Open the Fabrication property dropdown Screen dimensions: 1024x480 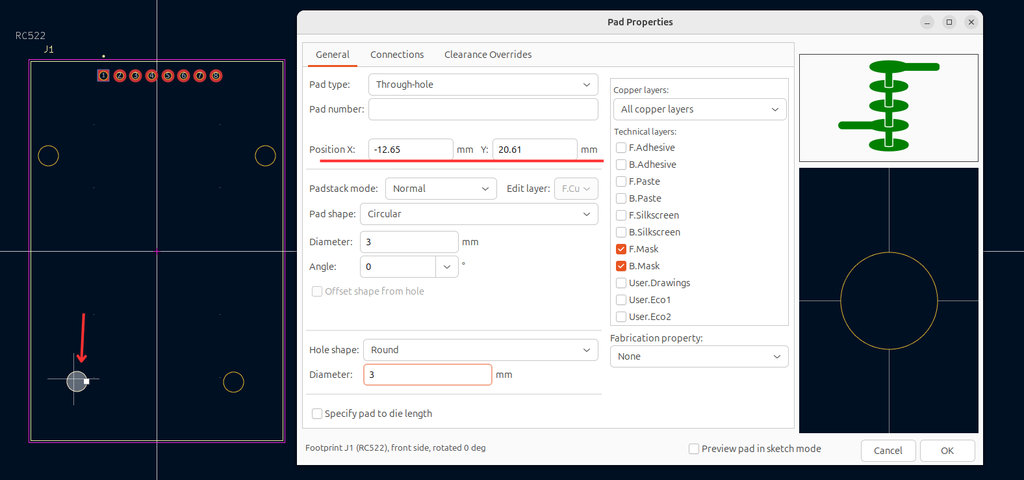click(698, 356)
